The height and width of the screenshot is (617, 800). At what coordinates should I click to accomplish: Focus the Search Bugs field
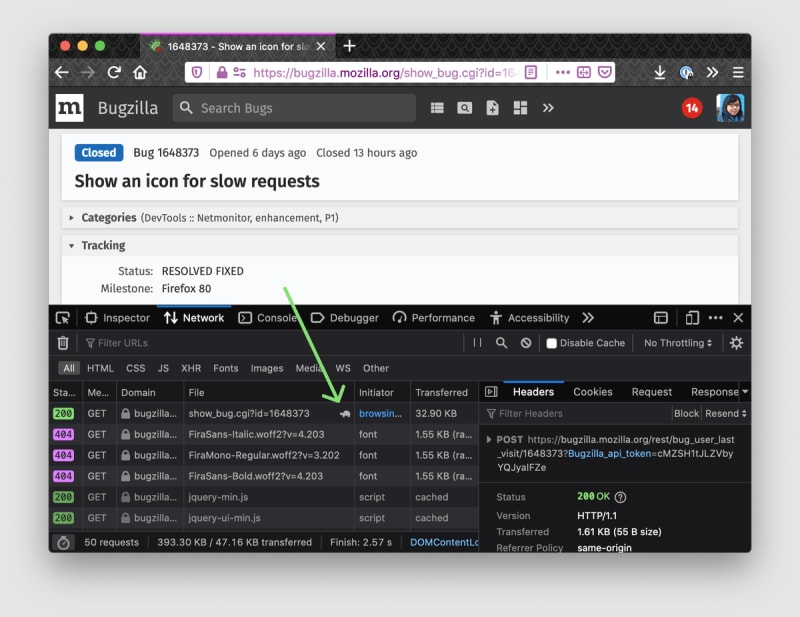pyautogui.click(x=294, y=108)
